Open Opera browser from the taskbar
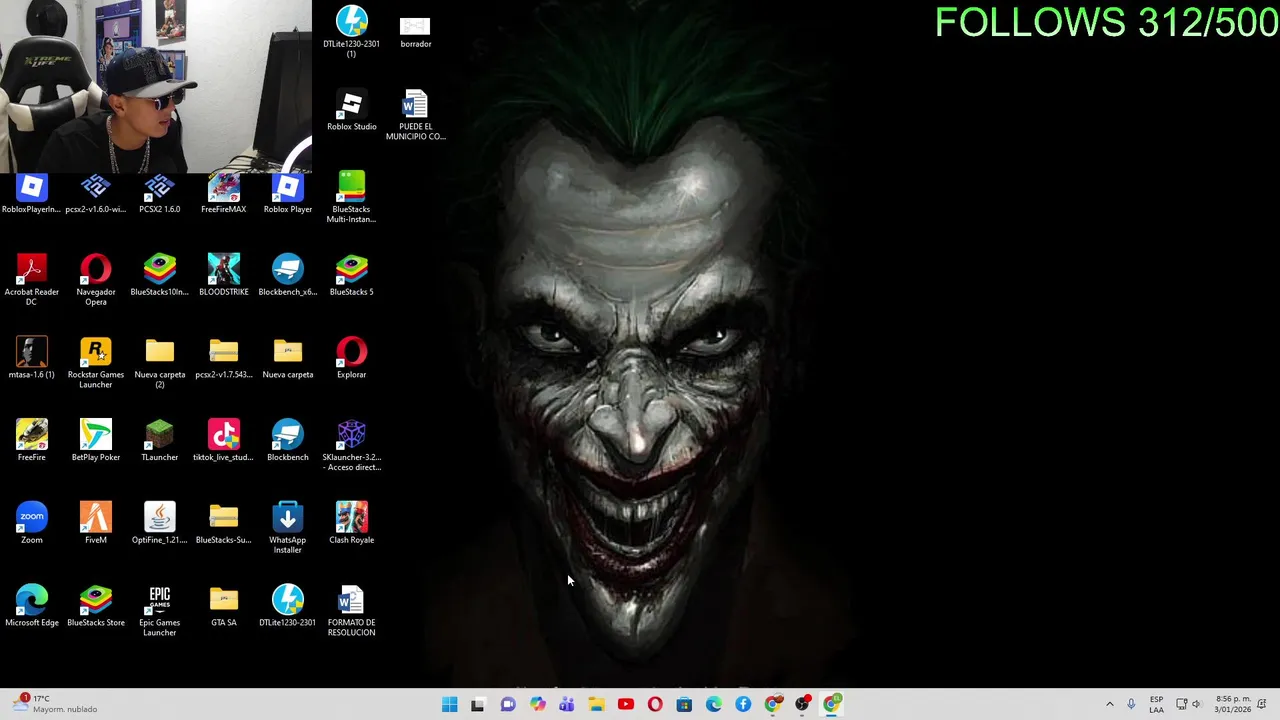The width and height of the screenshot is (1280, 720). [655, 704]
